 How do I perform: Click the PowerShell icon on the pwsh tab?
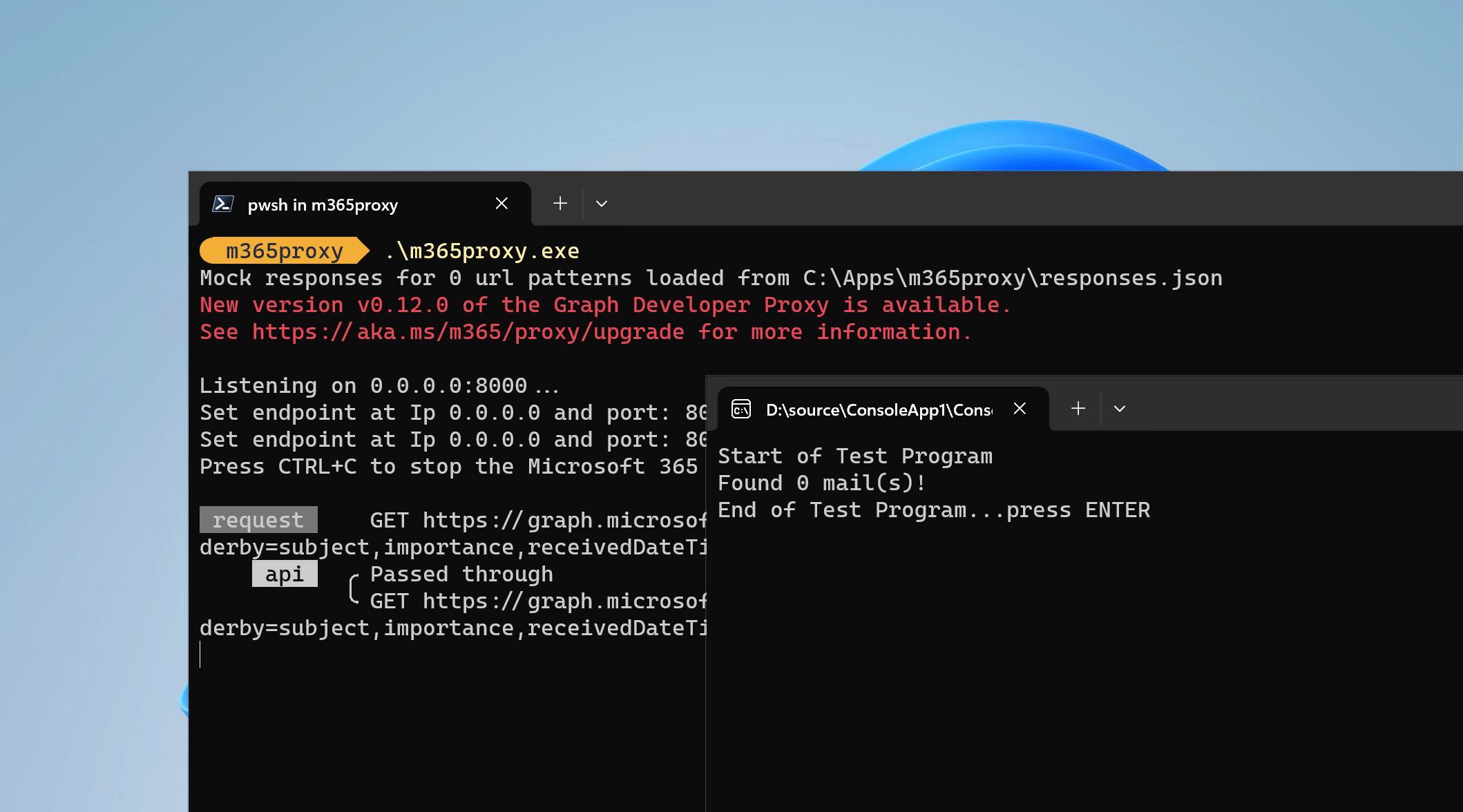(x=223, y=204)
